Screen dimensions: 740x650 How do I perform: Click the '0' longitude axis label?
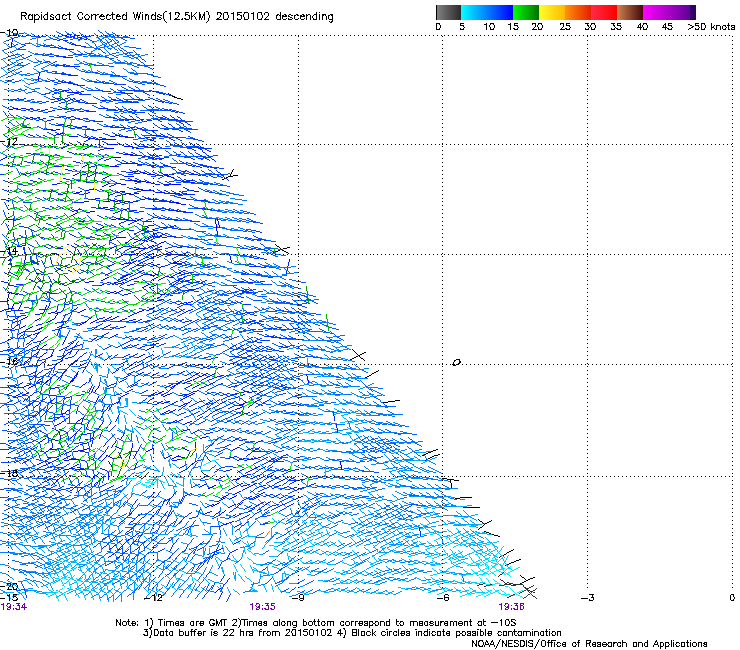732,598
